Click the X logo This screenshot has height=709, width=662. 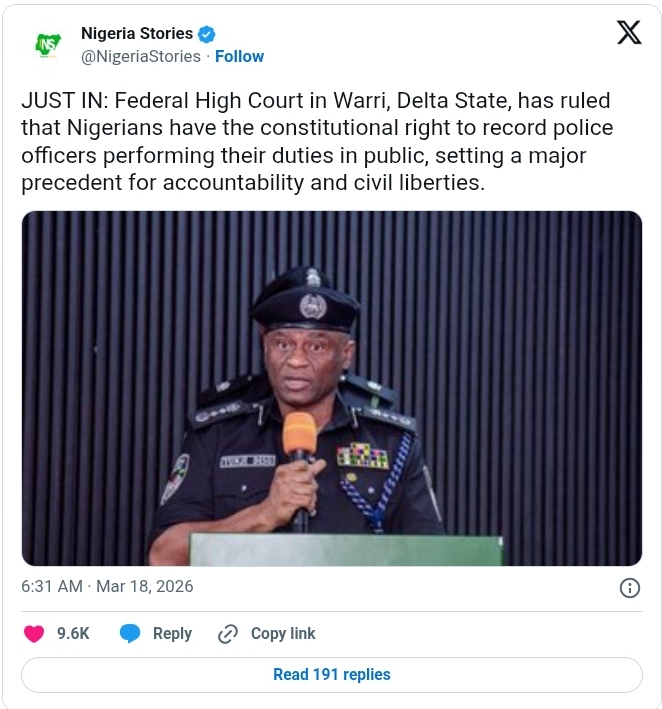pyautogui.click(x=628, y=34)
